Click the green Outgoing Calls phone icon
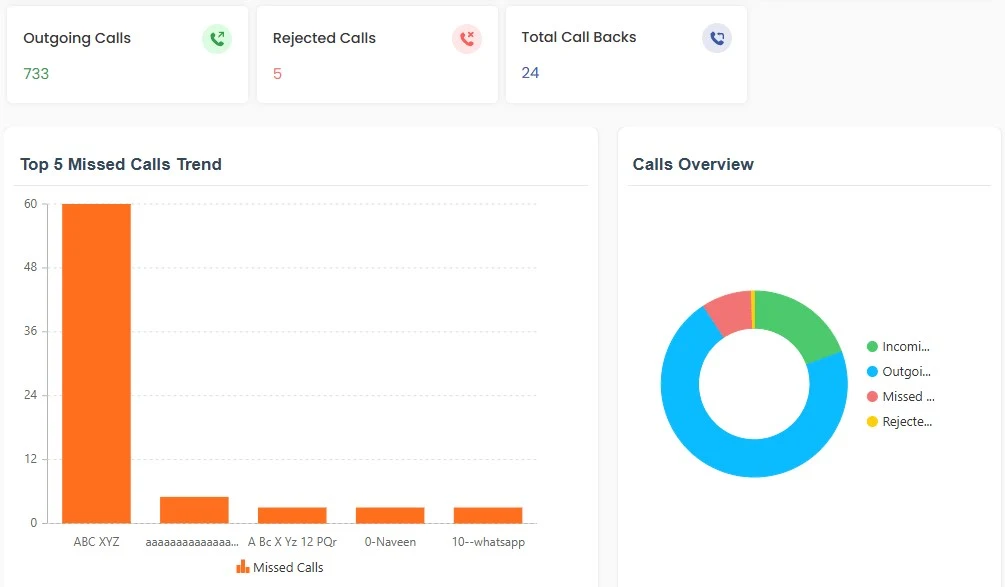Image resolution: width=1005 pixels, height=587 pixels. click(x=217, y=39)
